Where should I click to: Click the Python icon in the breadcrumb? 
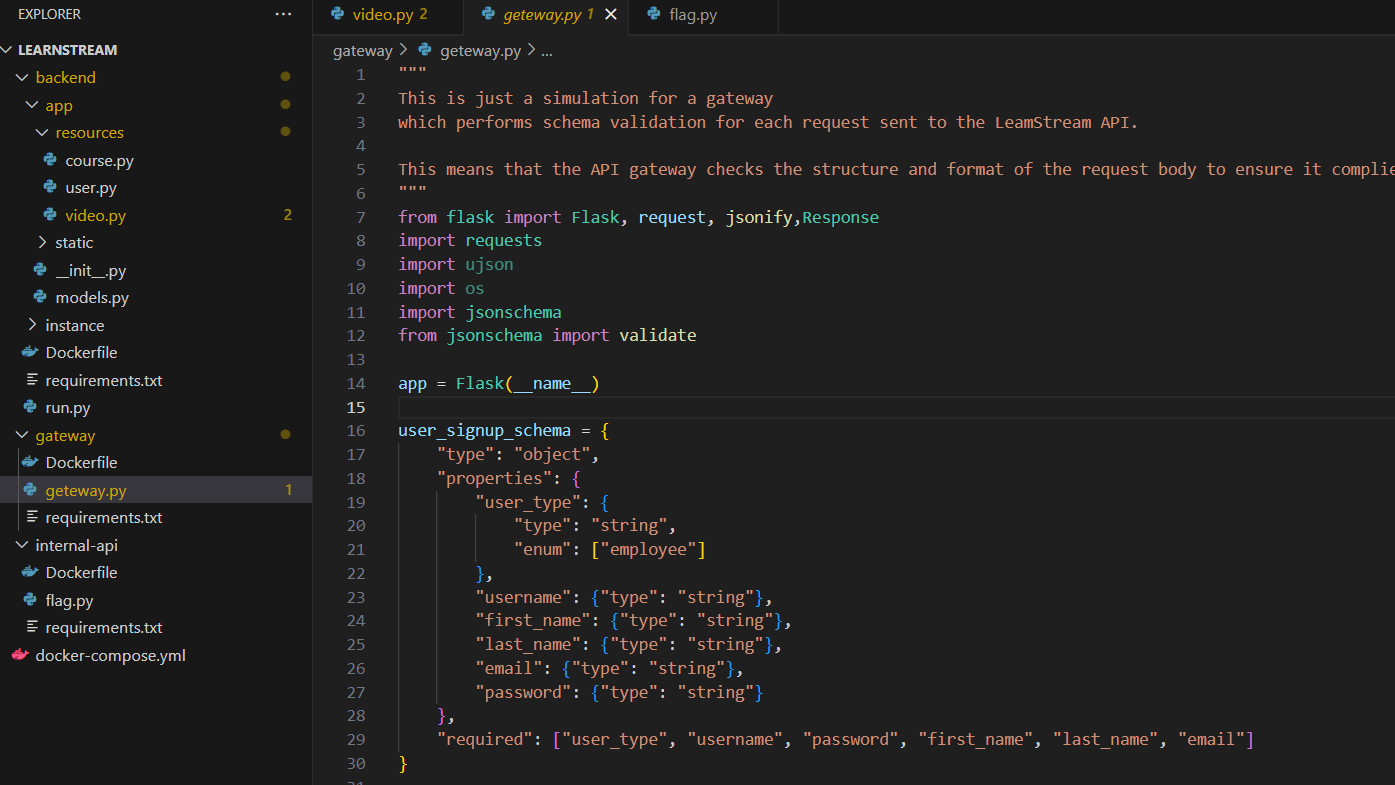[x=424, y=50]
